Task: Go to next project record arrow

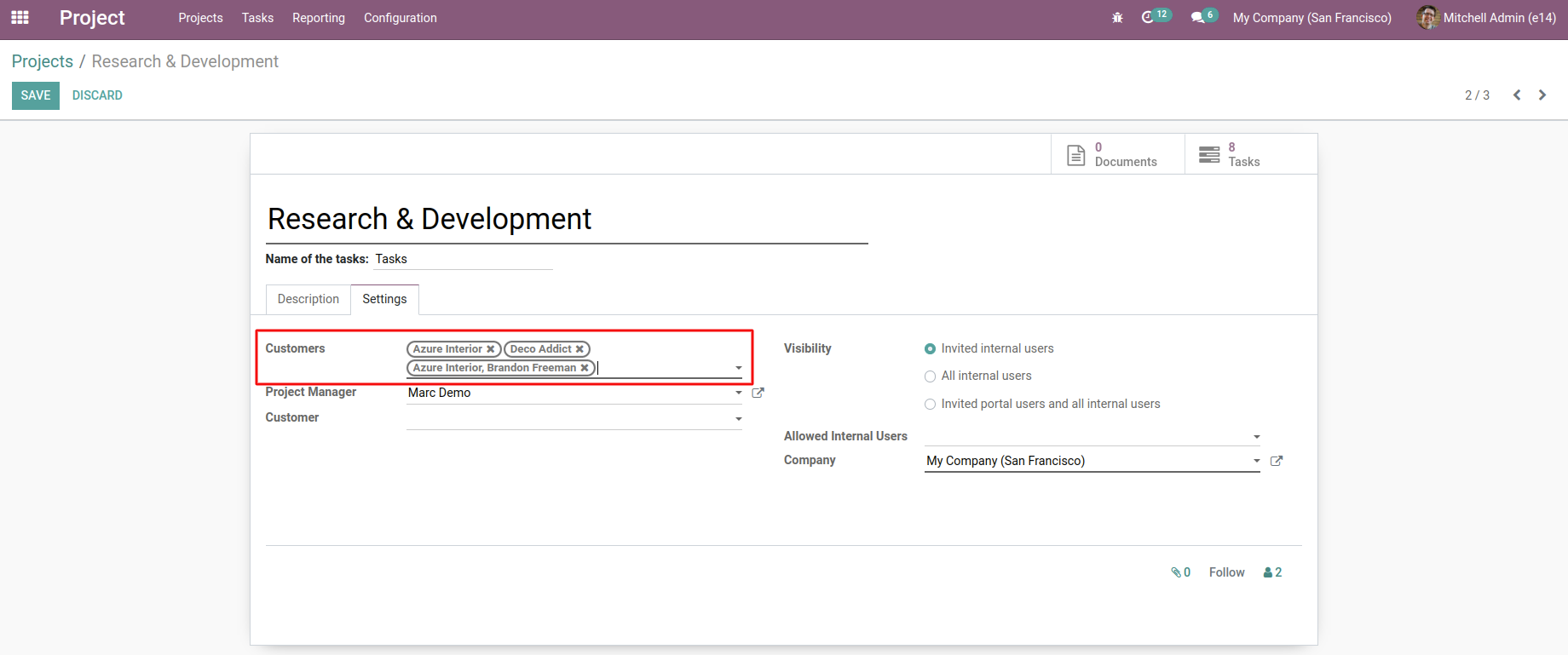Action: coord(1542,95)
